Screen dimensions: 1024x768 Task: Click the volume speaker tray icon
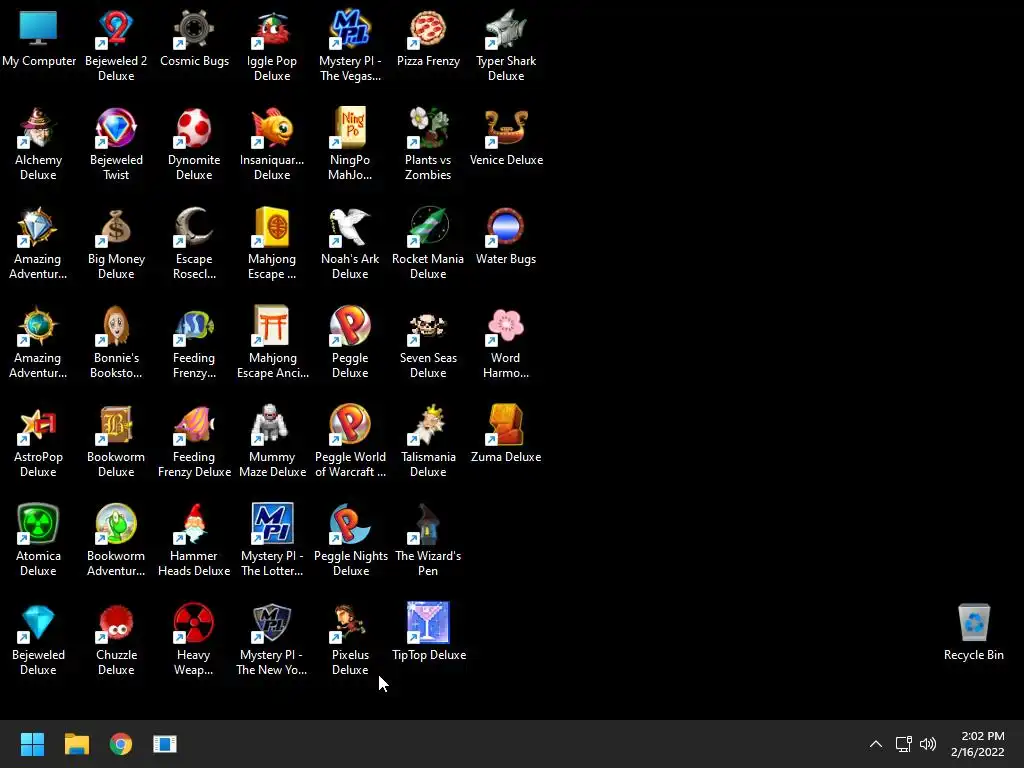tap(927, 744)
